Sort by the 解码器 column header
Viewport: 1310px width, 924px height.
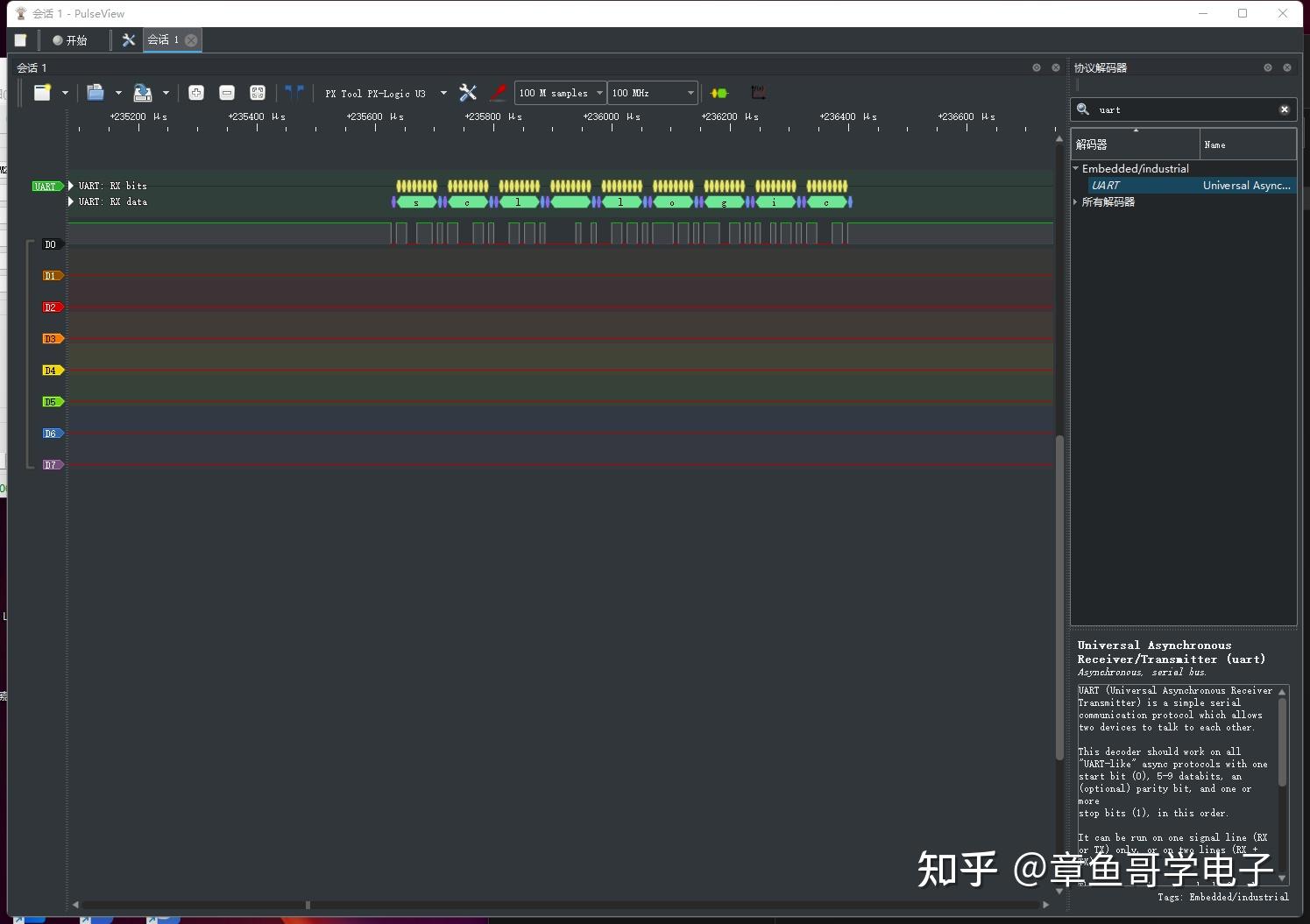tap(1135, 145)
